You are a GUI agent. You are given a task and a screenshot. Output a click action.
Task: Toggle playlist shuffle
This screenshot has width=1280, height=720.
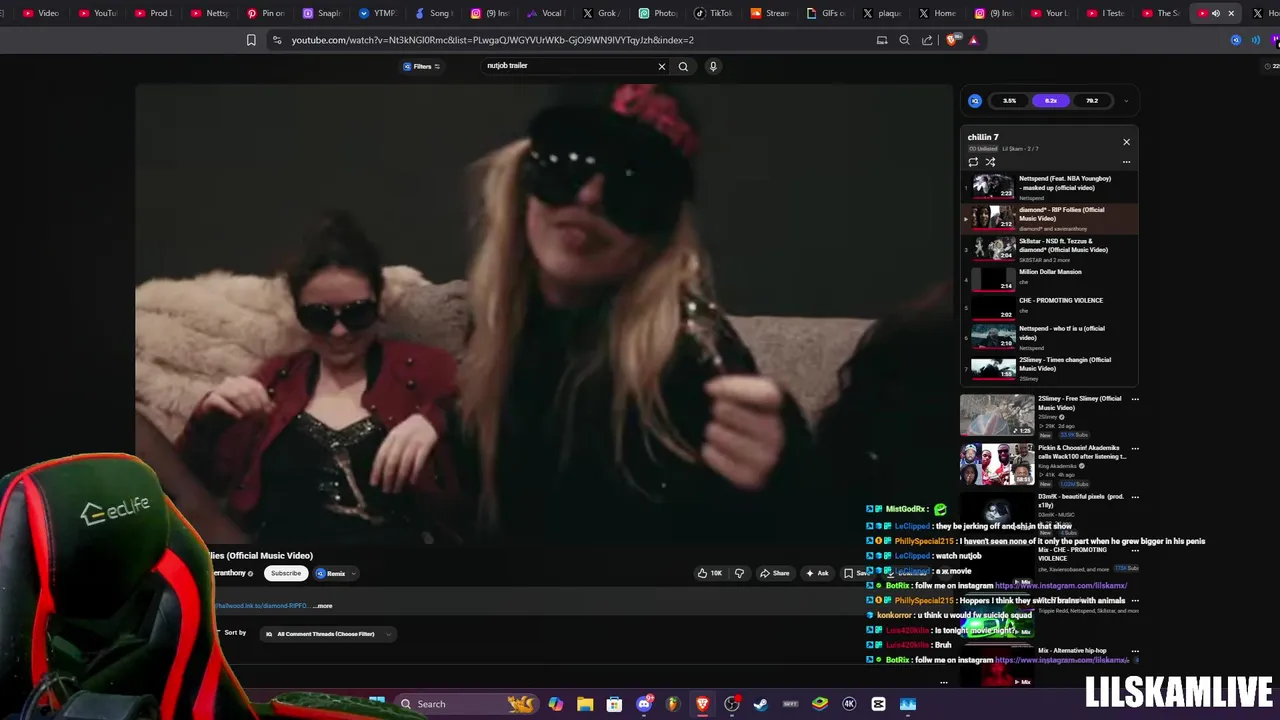990,162
